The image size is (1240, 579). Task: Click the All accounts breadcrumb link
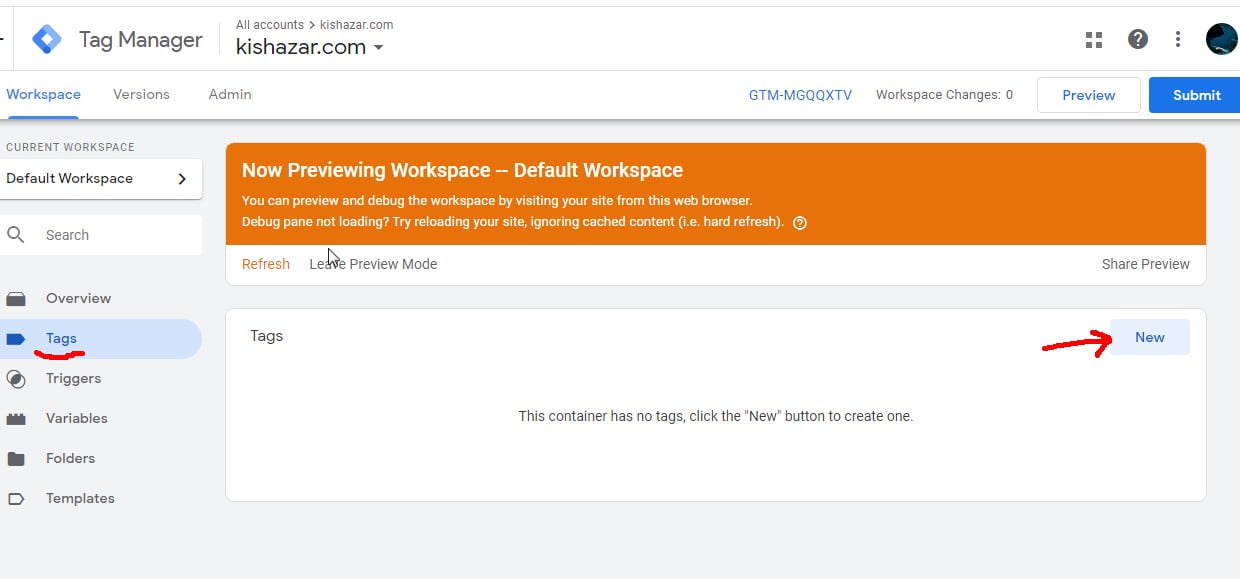click(x=271, y=24)
